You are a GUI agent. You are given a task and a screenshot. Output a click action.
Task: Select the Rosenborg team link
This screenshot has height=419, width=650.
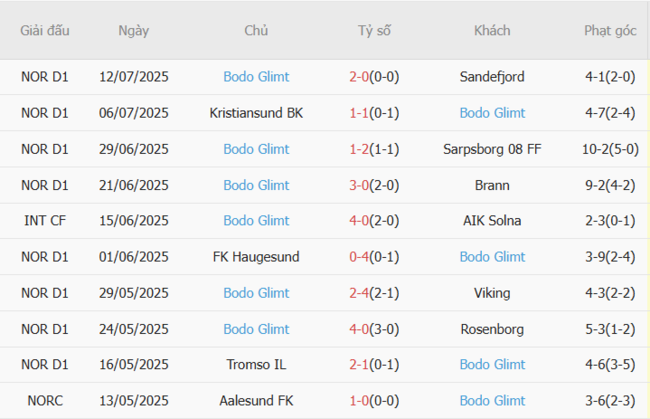pyautogui.click(x=492, y=329)
